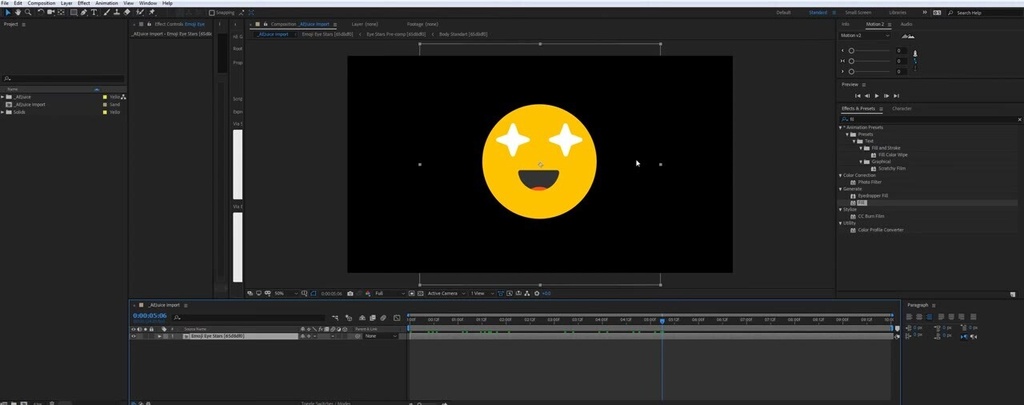Image resolution: width=1024 pixels, height=405 pixels.
Task: Select the Roto Brush tool
Action: click(139, 12)
